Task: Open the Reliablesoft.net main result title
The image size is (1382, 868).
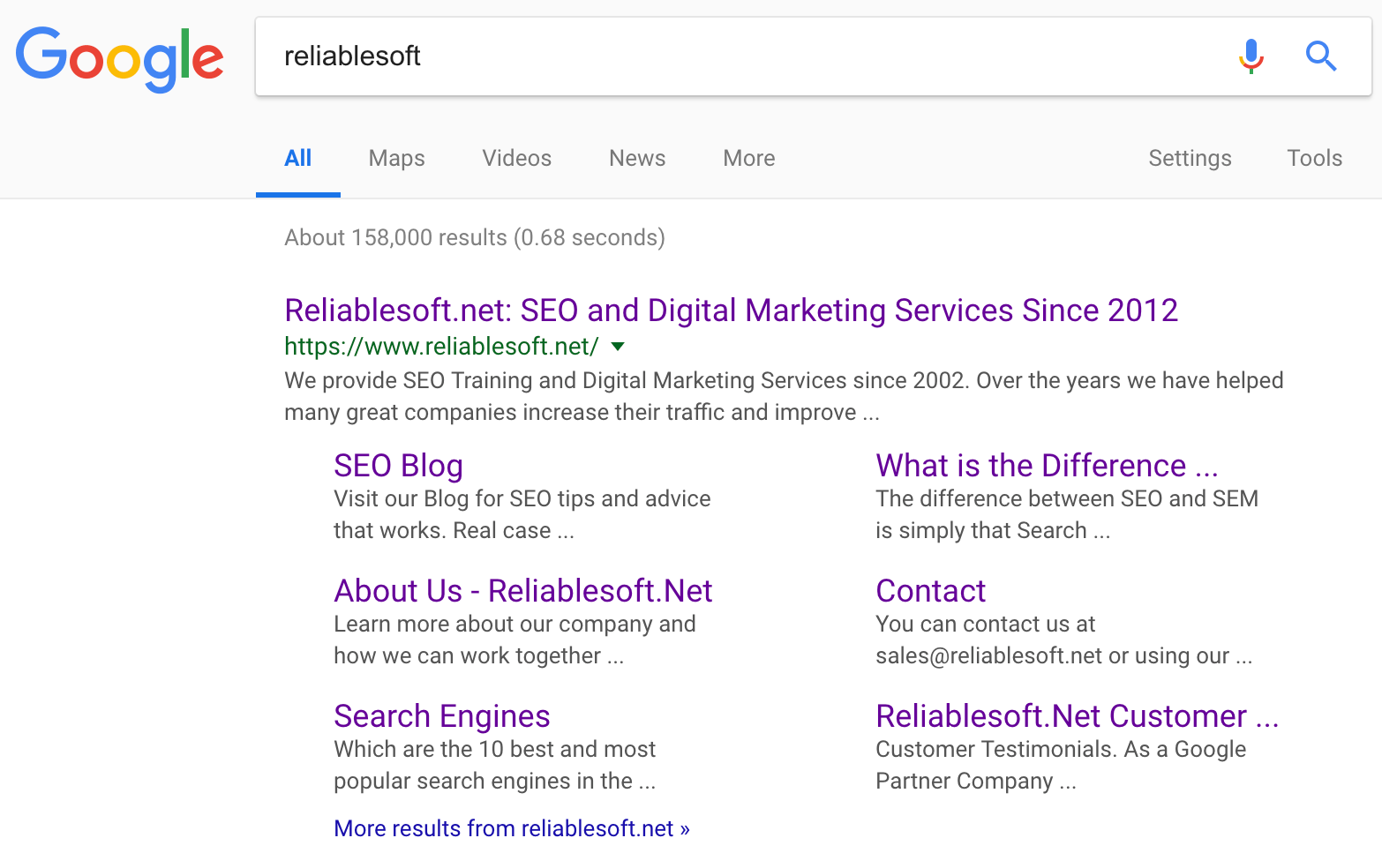Action: pyautogui.click(x=730, y=311)
